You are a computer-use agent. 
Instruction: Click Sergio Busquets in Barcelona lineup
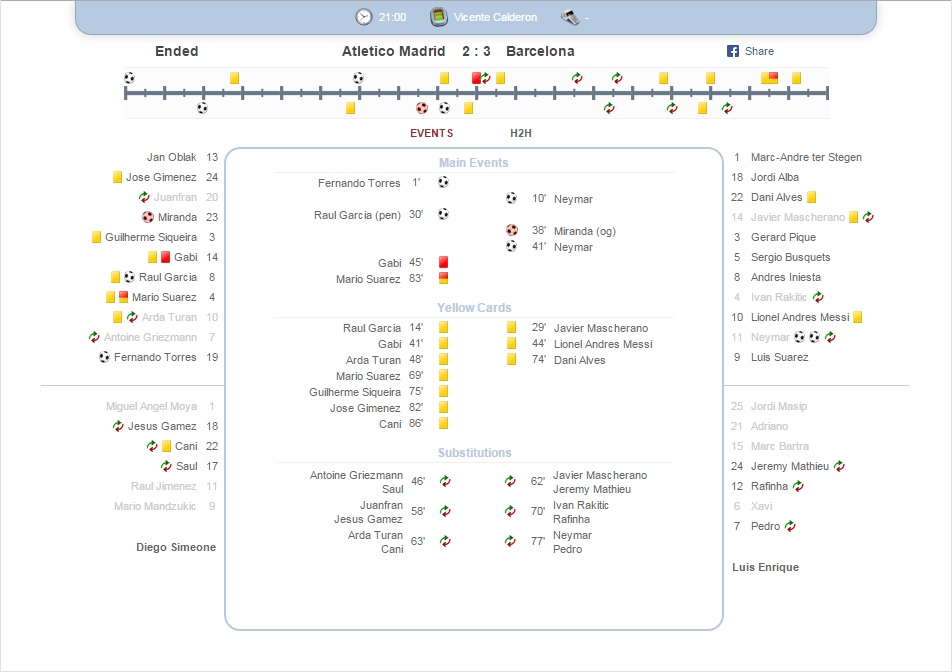[x=790, y=257]
